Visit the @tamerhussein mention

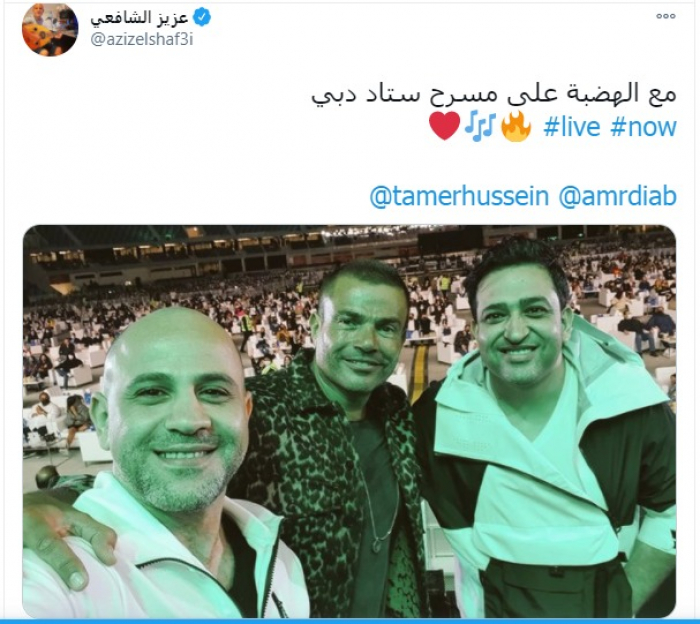459,196
